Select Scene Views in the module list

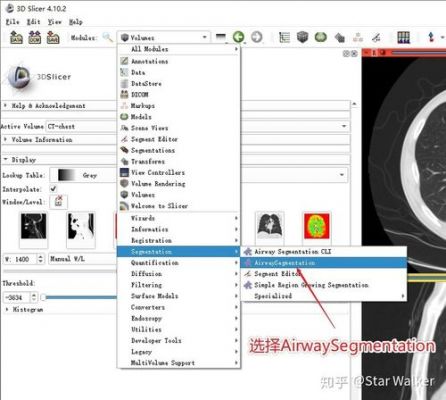coord(179,128)
